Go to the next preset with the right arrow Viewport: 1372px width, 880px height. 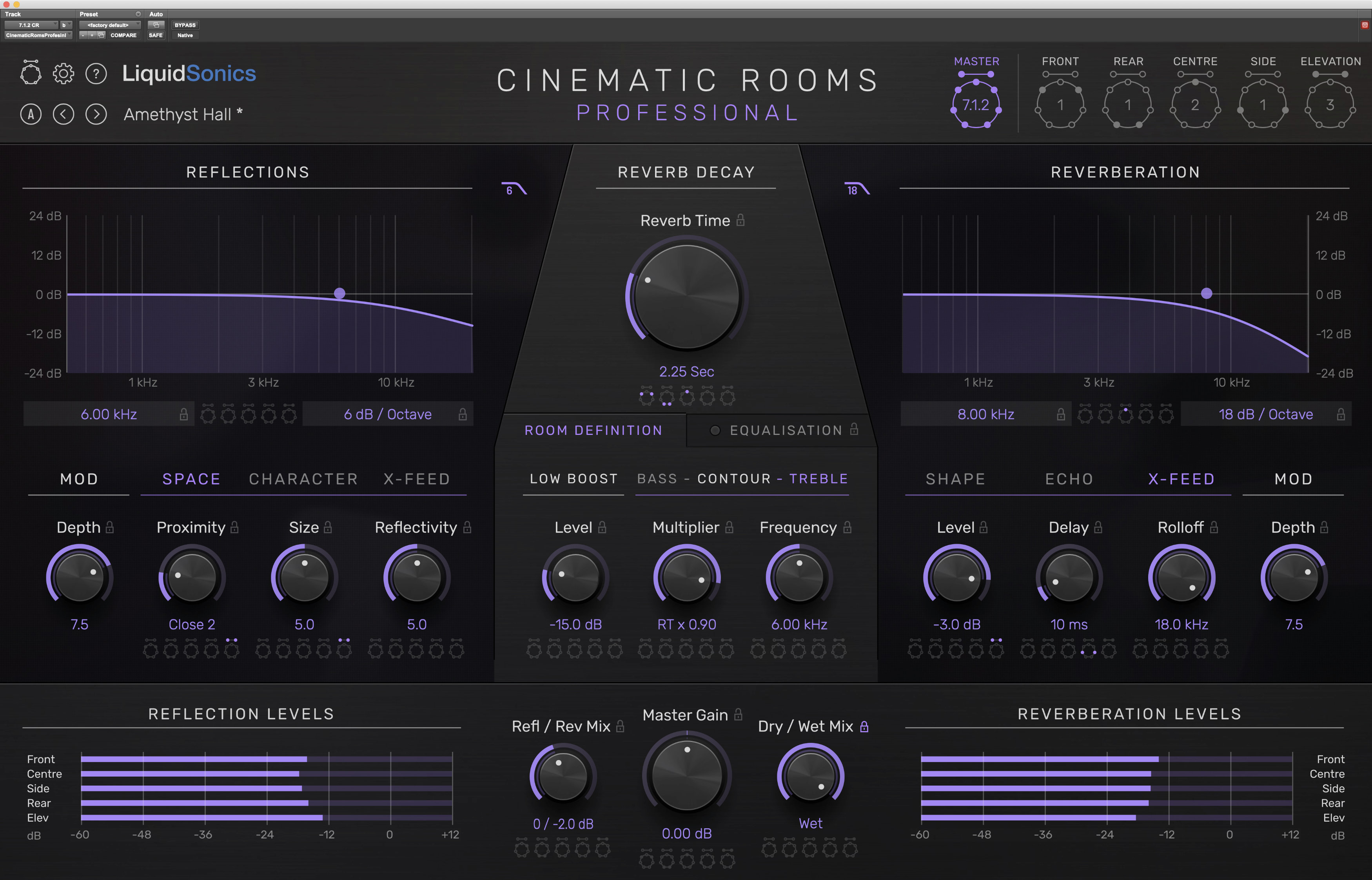(x=96, y=114)
